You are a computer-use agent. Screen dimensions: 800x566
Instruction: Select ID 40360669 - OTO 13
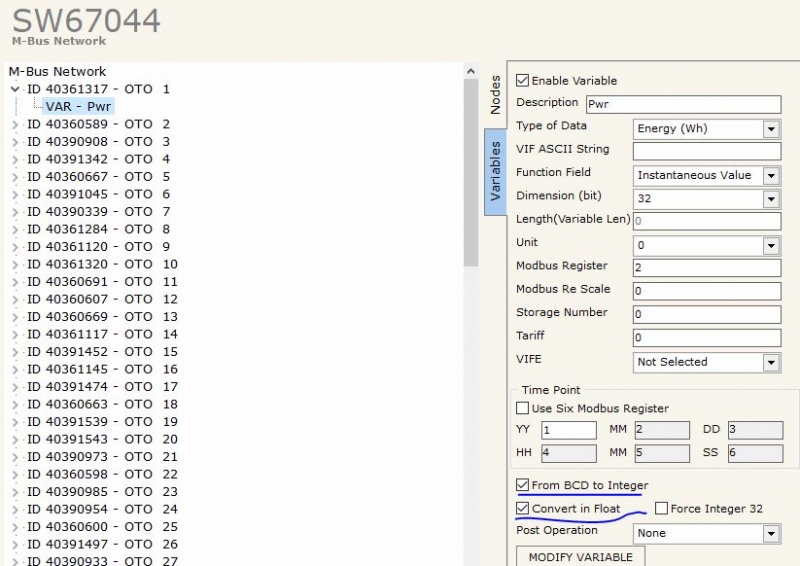pyautogui.click(x=102, y=317)
